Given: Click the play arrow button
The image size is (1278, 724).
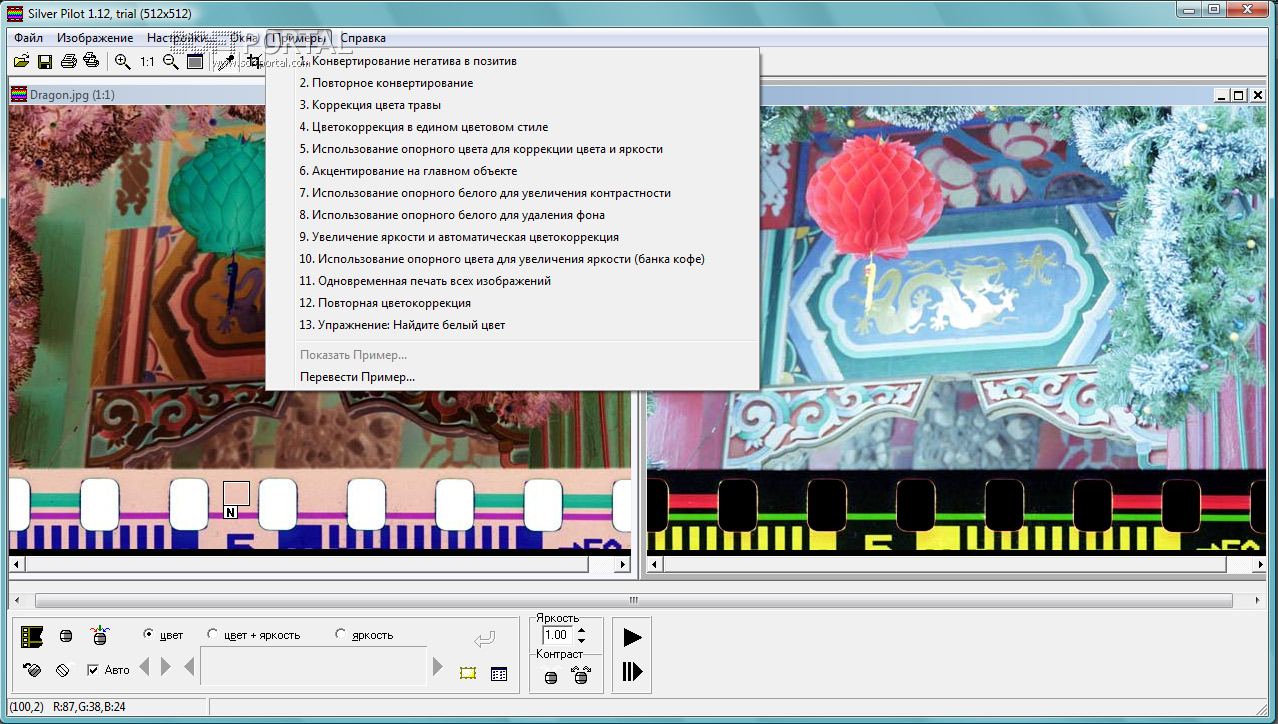Looking at the screenshot, I should 632,637.
